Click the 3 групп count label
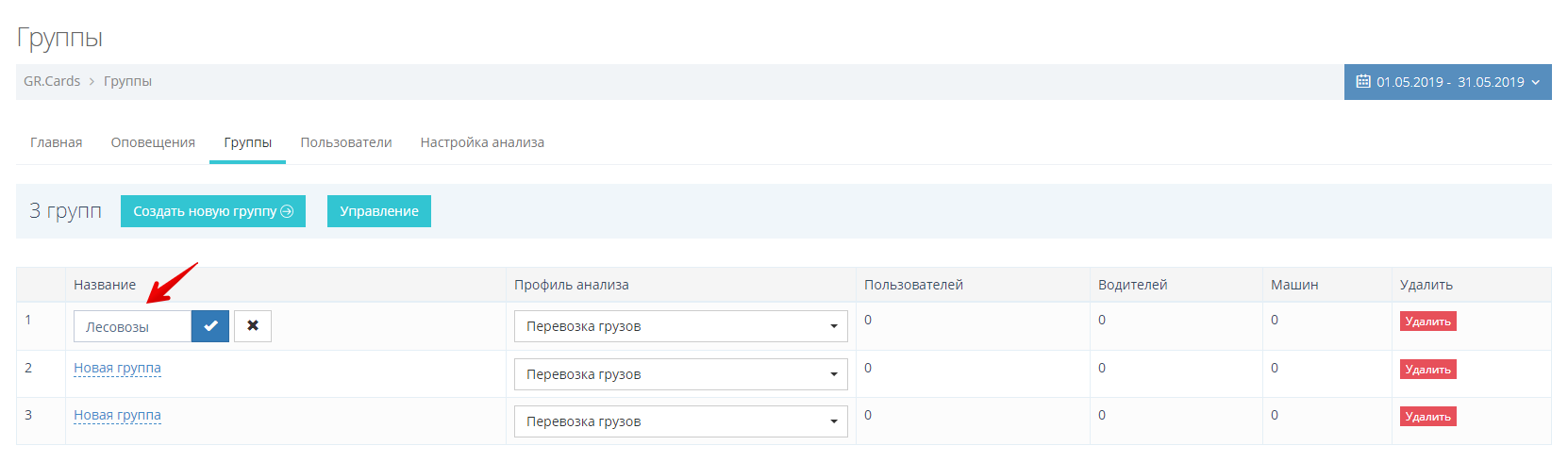This screenshot has height=462, width=1568. pos(65,210)
